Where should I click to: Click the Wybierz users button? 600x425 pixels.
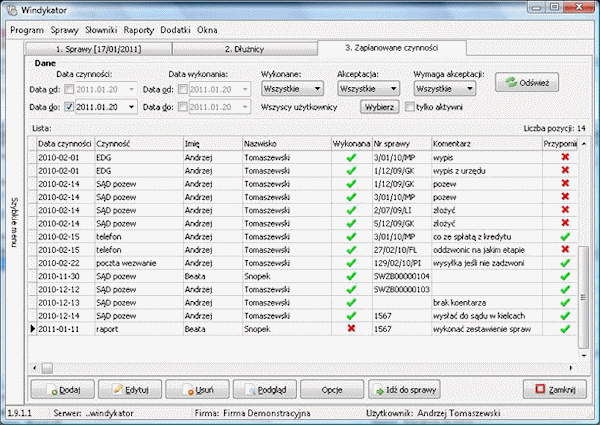(380, 107)
